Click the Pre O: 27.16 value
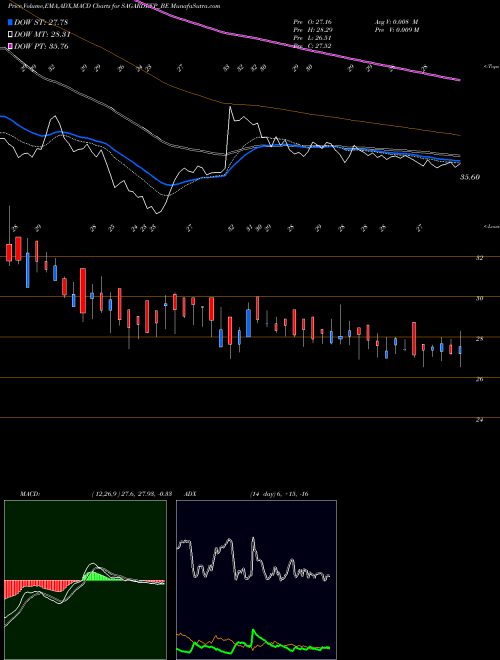 pos(312,22)
